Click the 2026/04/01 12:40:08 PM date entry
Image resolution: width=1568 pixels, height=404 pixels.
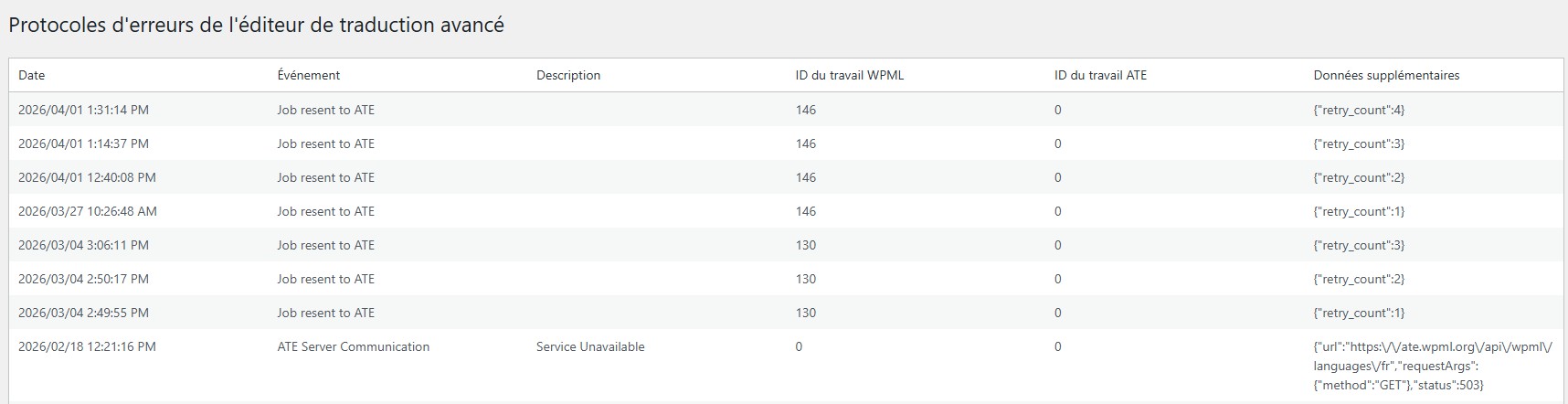(x=87, y=177)
